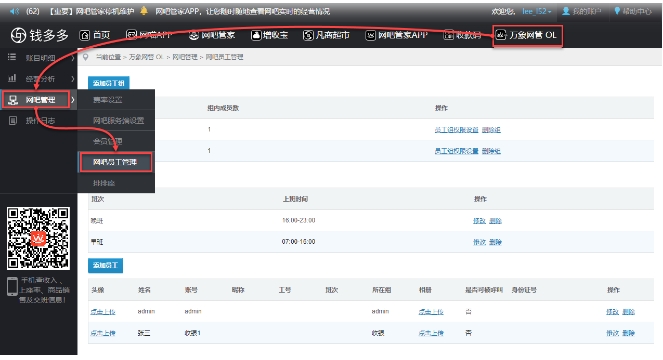Image resolution: width=663 pixels, height=360 pixels.
Task: Click the yellow notification bell icon
Action: click(144, 11)
